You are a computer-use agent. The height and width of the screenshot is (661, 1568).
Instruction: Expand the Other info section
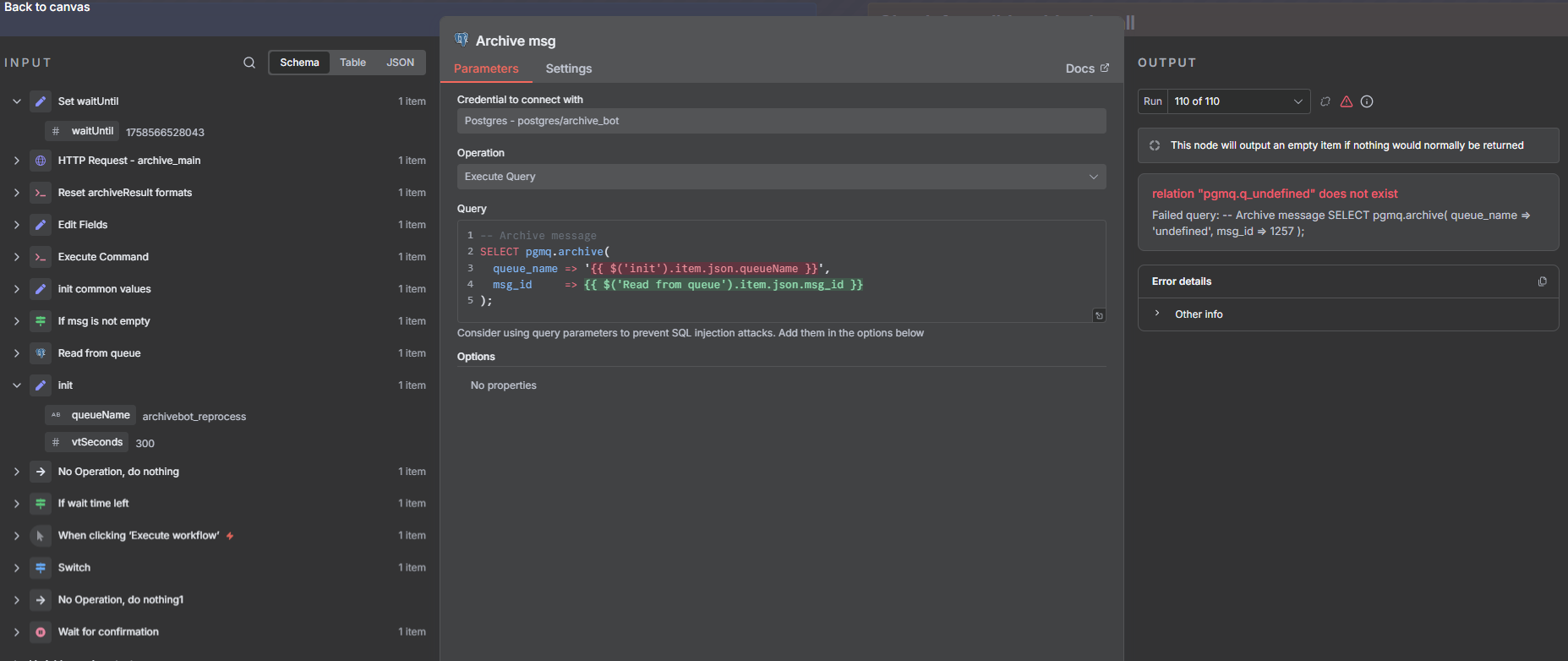pyautogui.click(x=1198, y=314)
